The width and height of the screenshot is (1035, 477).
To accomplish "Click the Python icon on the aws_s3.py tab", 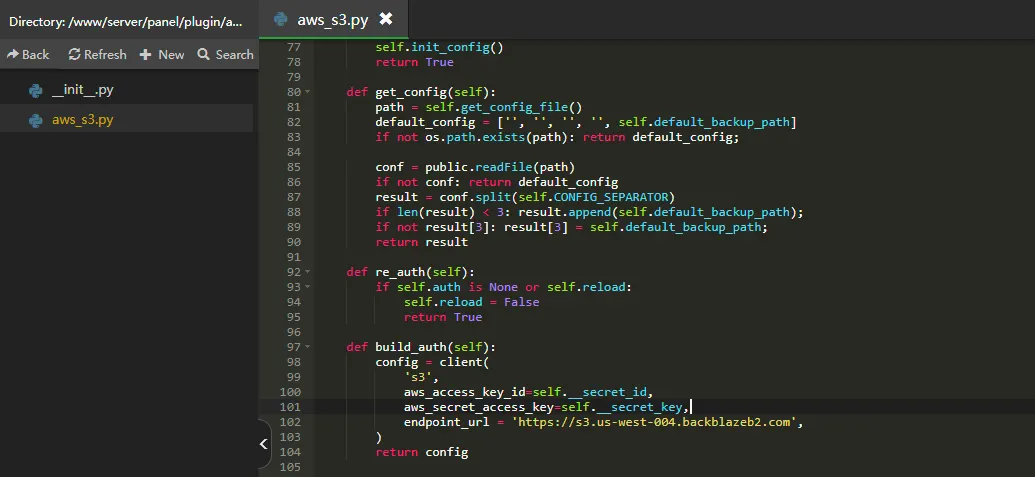I will (281, 19).
